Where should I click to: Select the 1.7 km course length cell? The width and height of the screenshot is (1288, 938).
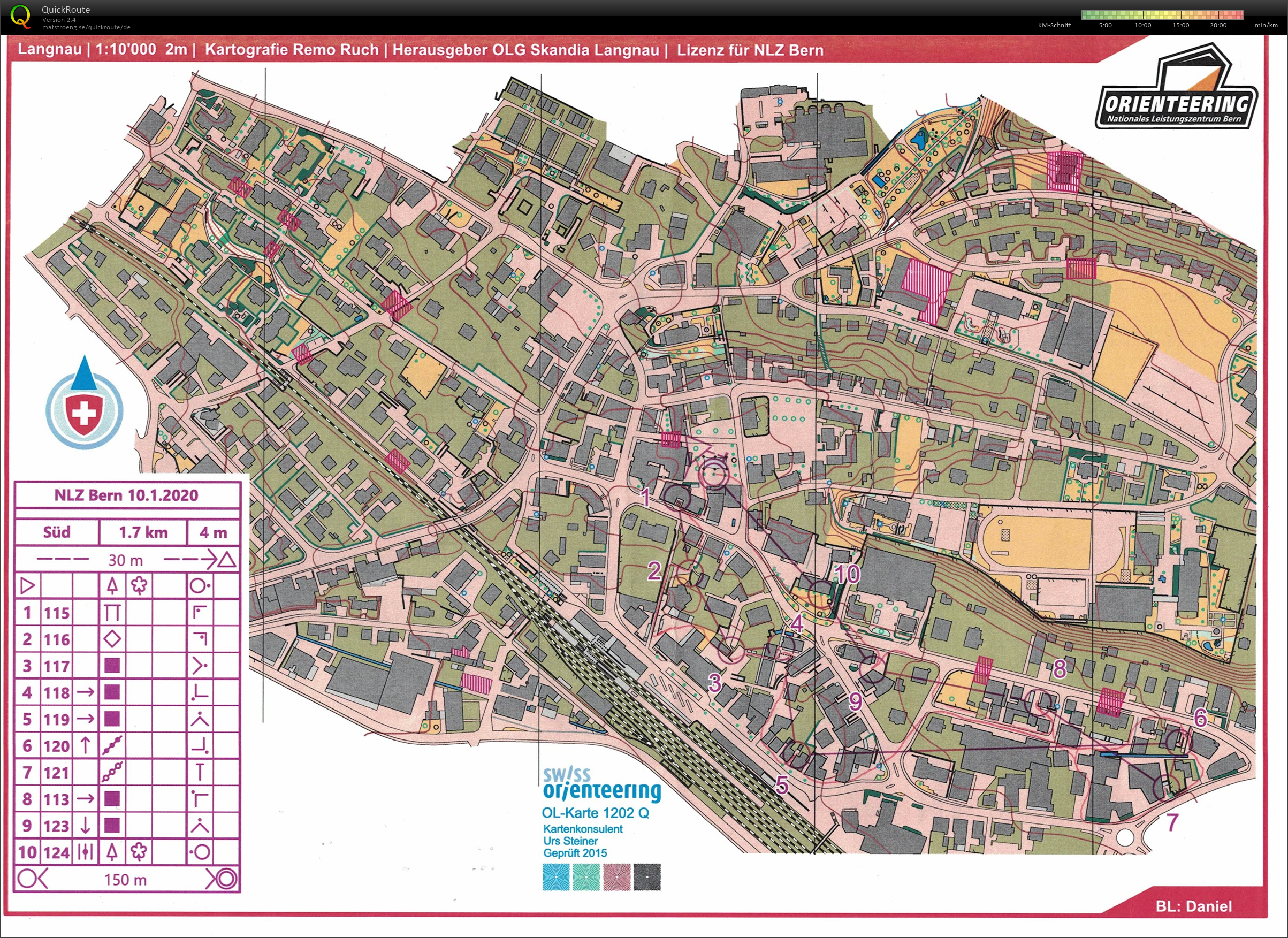click(143, 532)
